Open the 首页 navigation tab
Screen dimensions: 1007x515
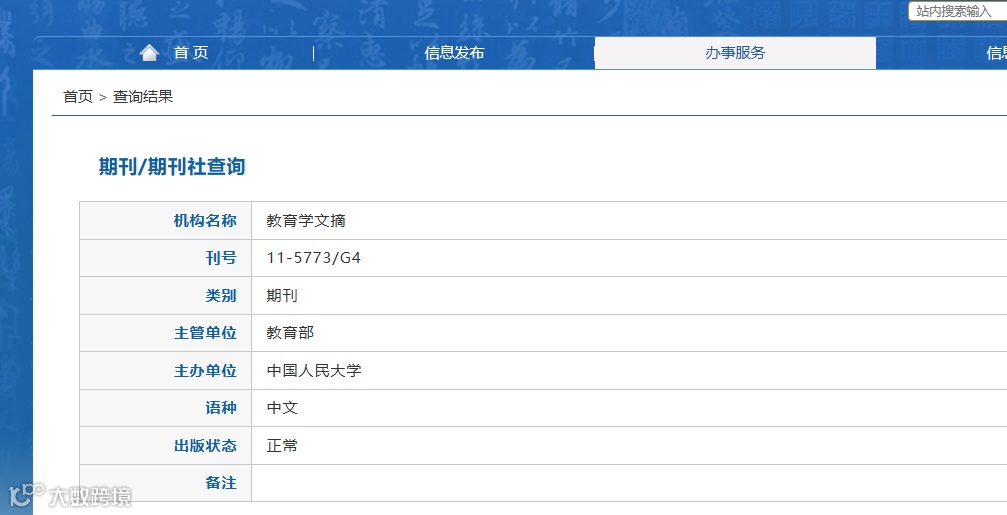pyautogui.click(x=191, y=53)
